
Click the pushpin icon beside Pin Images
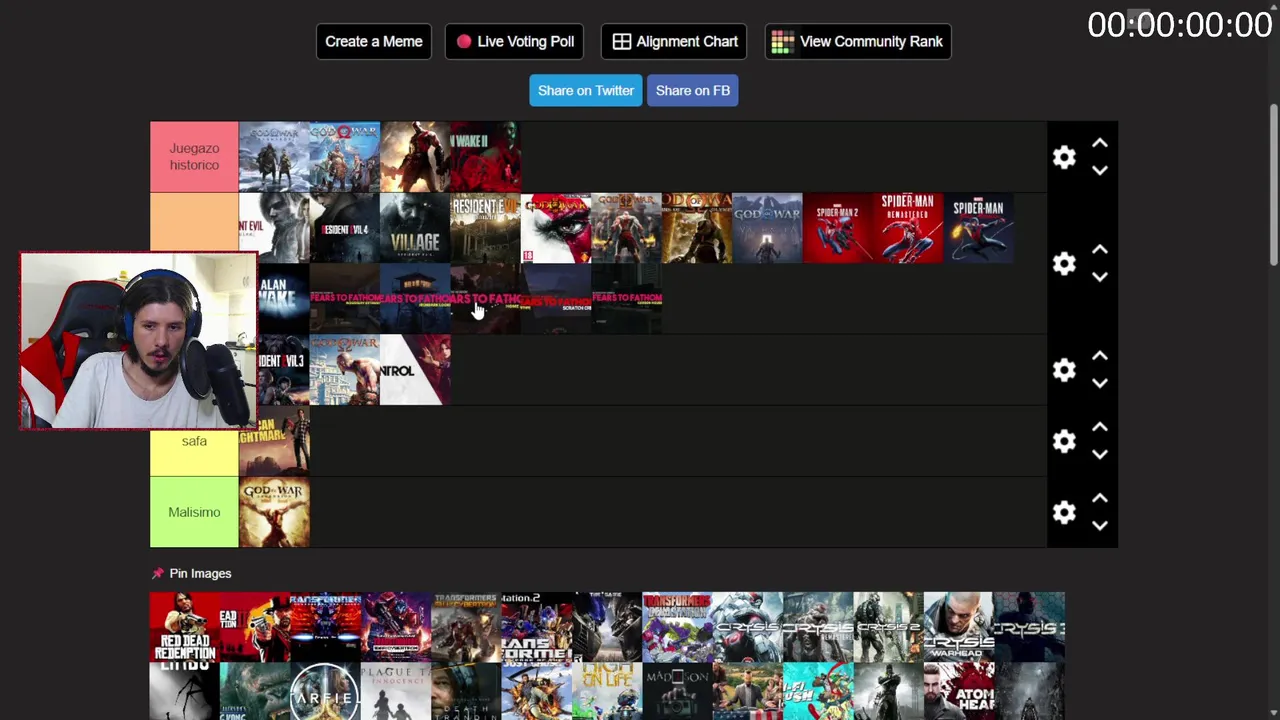point(157,573)
